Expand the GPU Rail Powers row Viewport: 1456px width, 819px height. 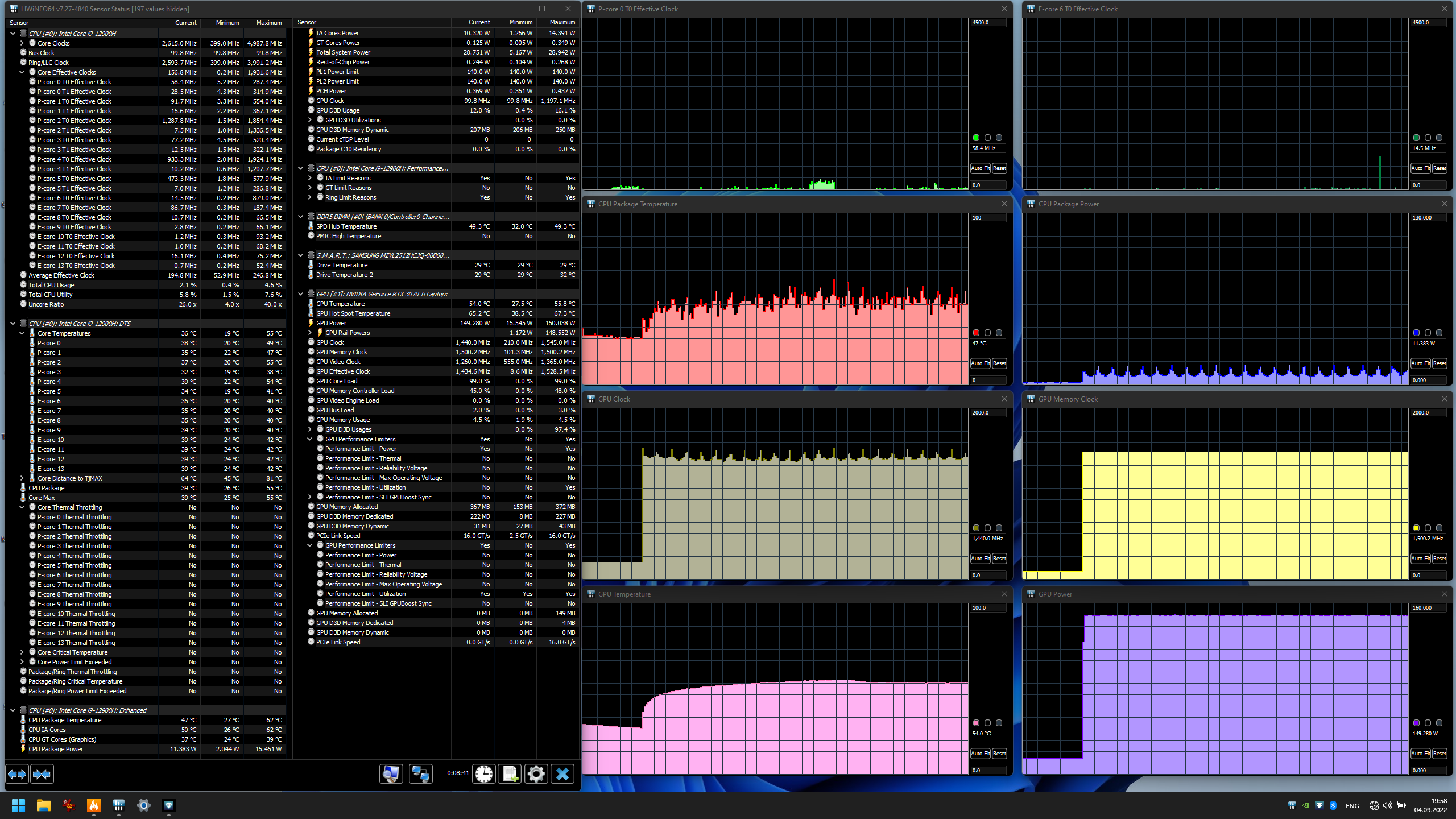[x=310, y=333]
